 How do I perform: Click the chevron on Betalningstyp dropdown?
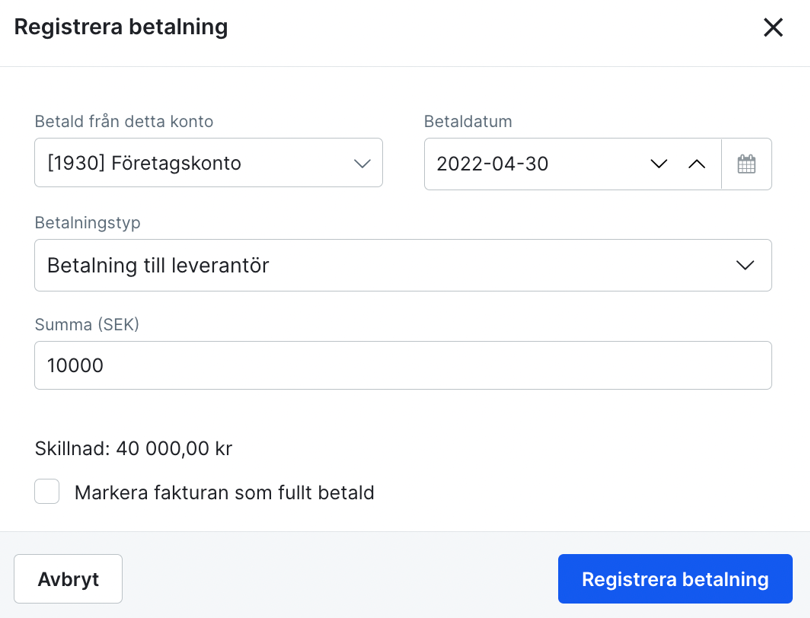pyautogui.click(x=744, y=265)
